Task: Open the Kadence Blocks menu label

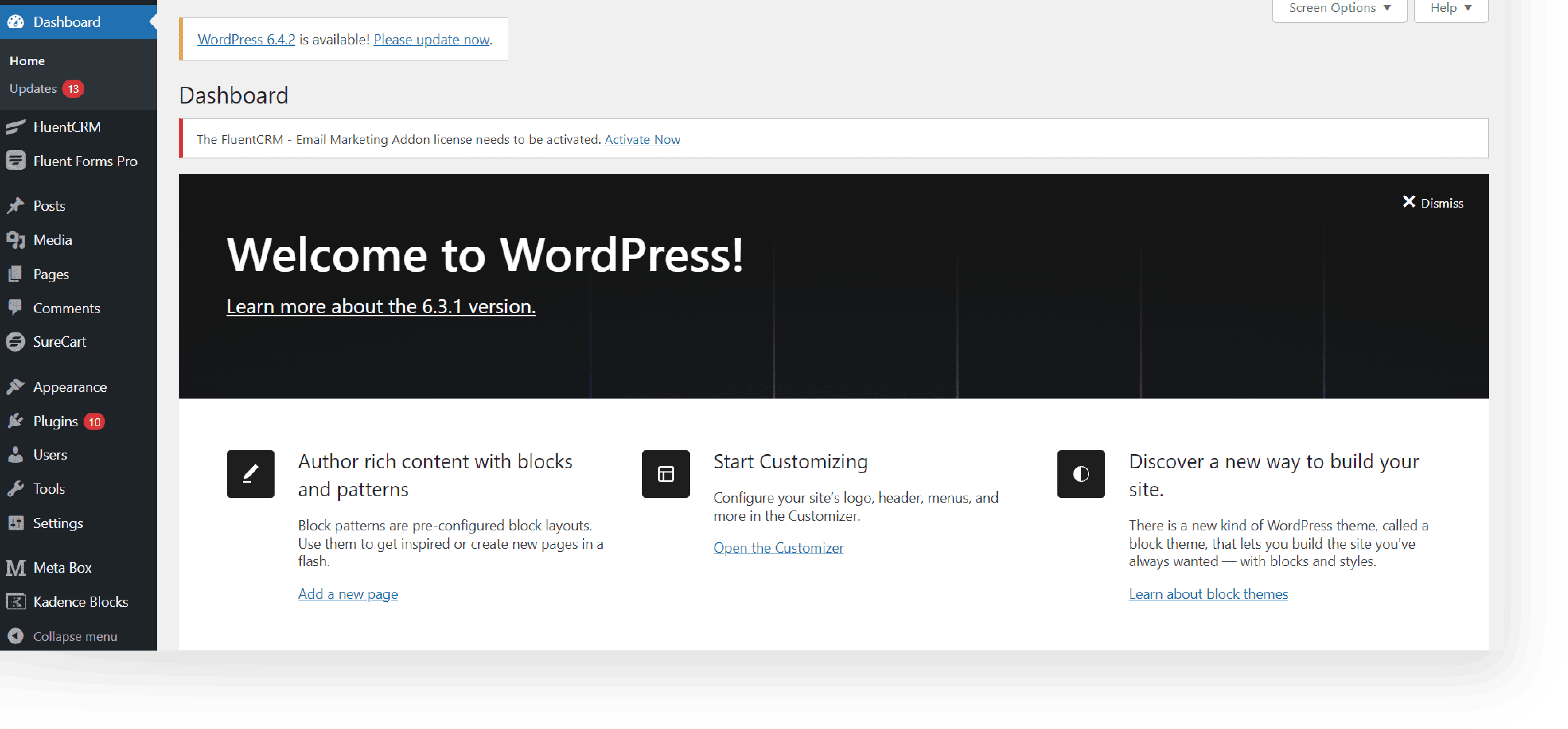Action: pos(80,602)
